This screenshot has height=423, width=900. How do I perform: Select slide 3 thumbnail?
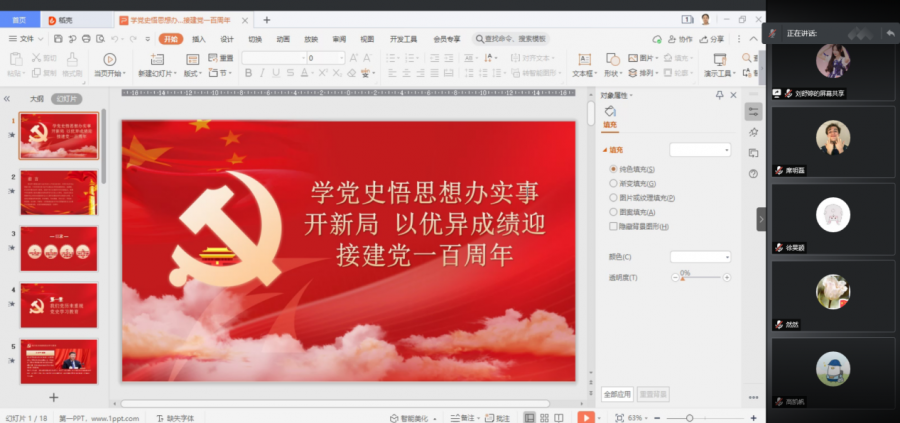pyautogui.click(x=59, y=249)
